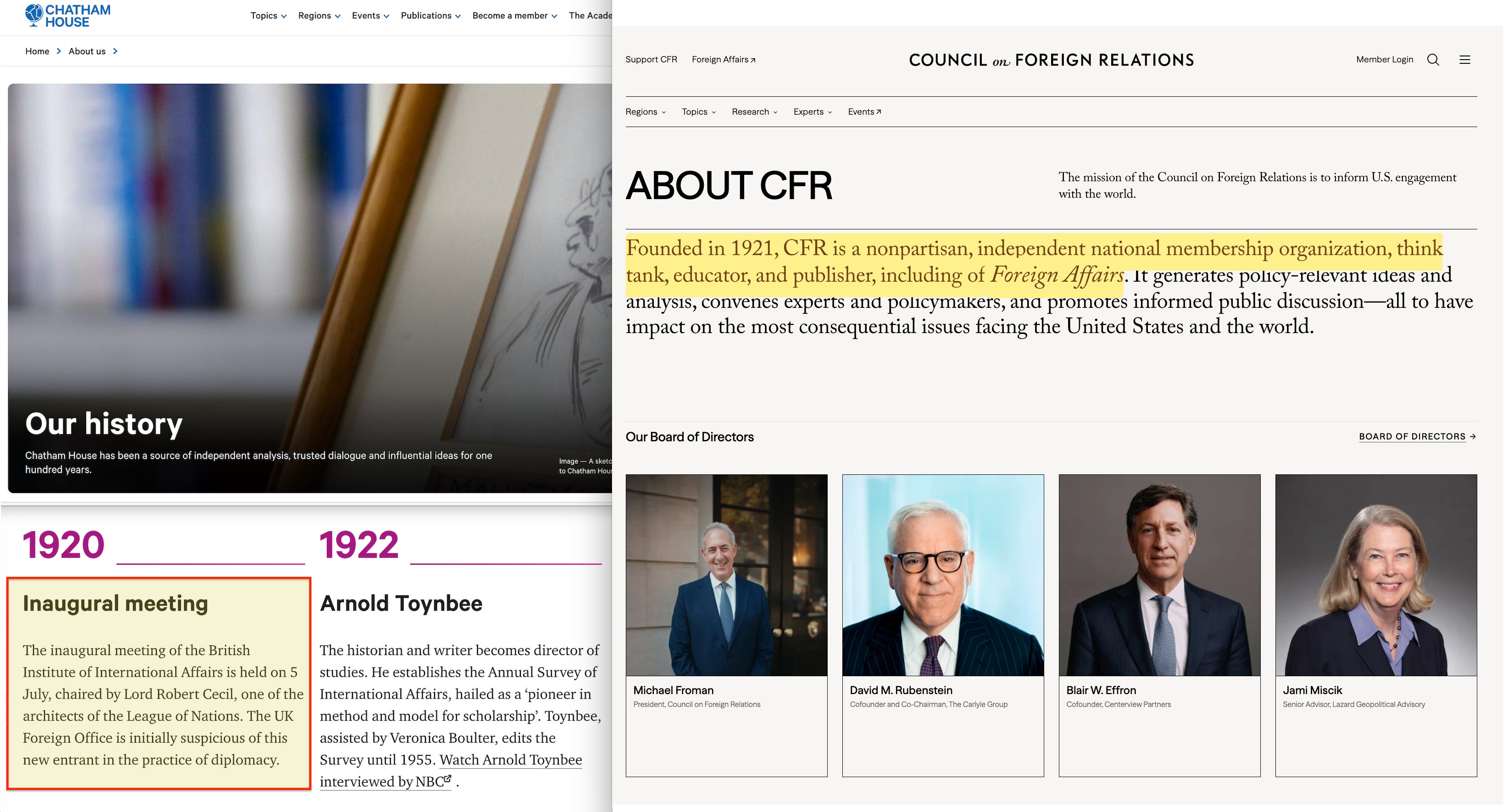
Task: Click the 'Cofounder, Centerview Partners' caption
Action: [x=1119, y=704]
